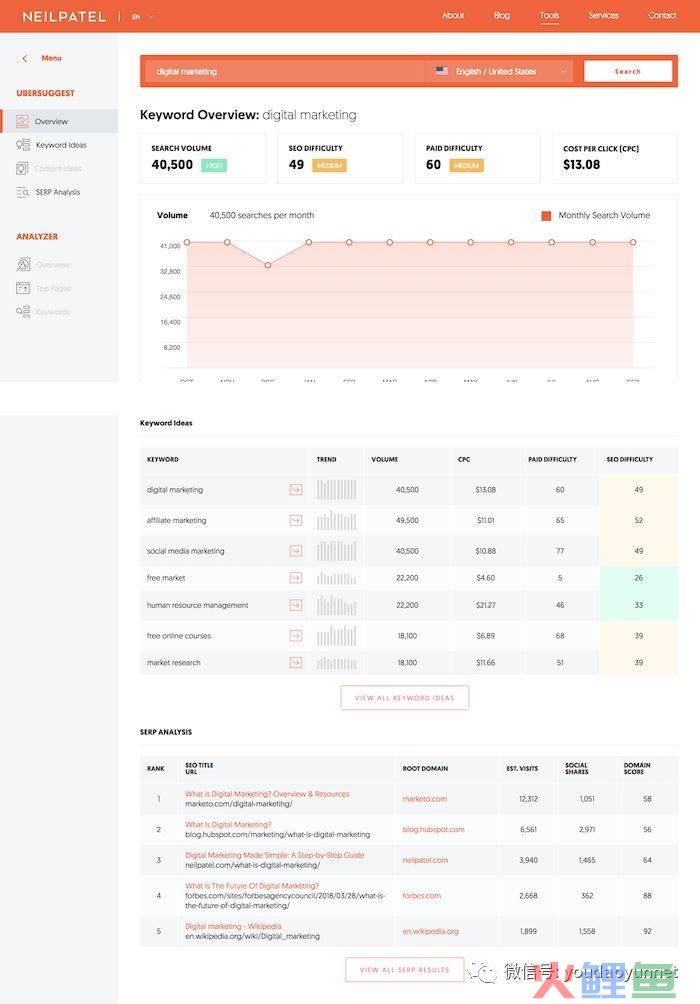Viewport: 700px width, 1004px height.
Task: Open the Blog menu item
Action: 501,15
